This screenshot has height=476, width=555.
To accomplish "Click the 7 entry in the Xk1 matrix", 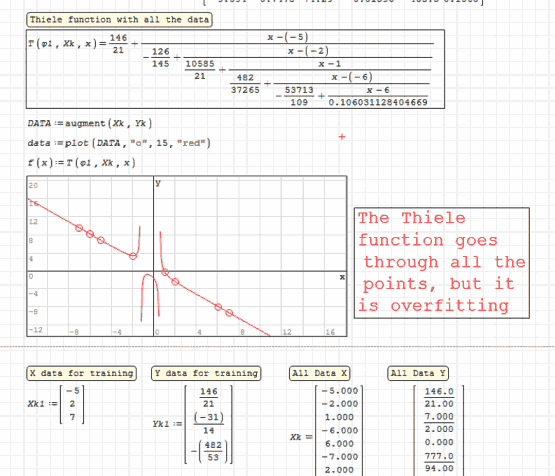I will point(72,417).
